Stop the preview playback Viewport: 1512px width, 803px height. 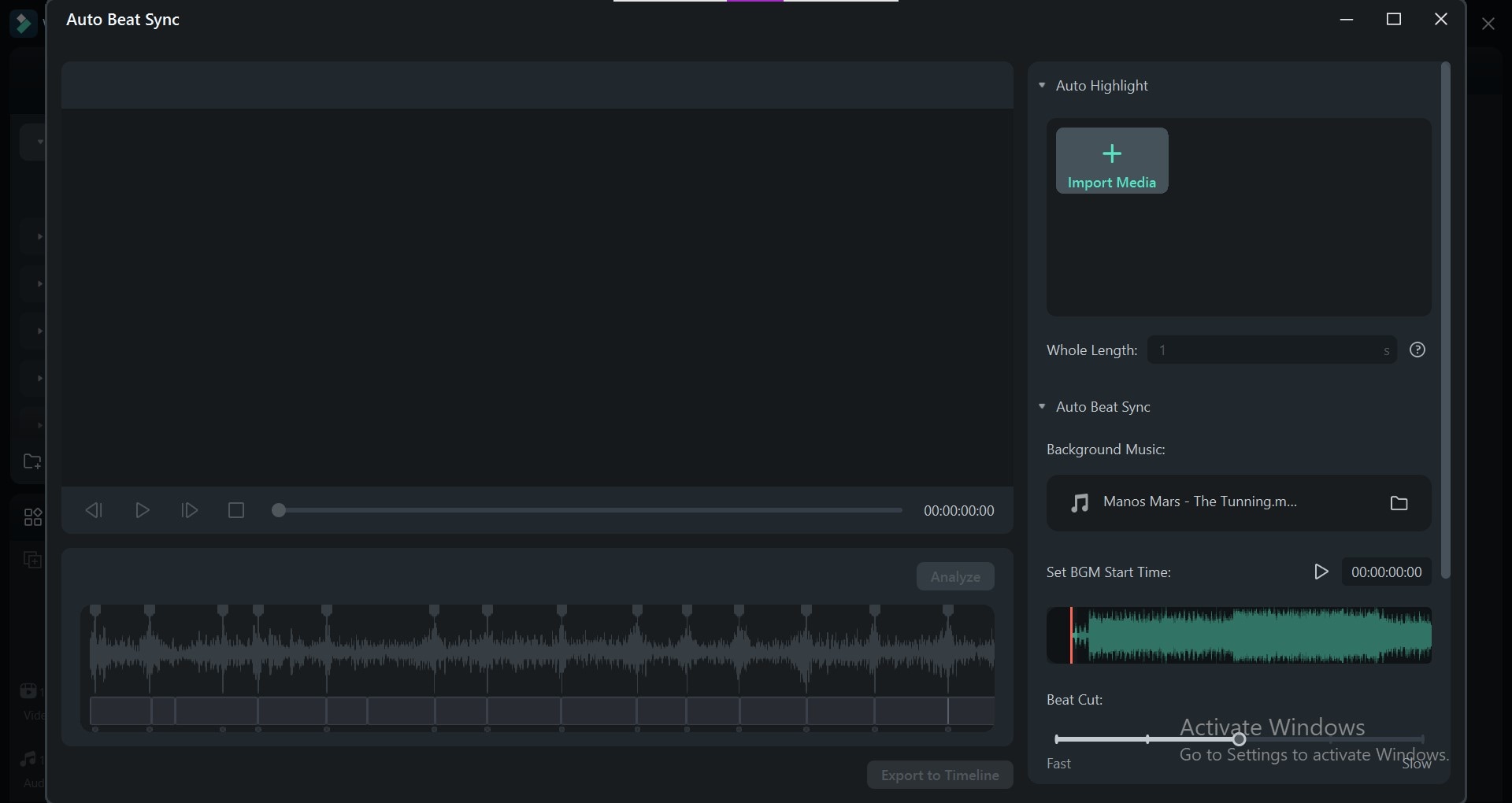(236, 510)
